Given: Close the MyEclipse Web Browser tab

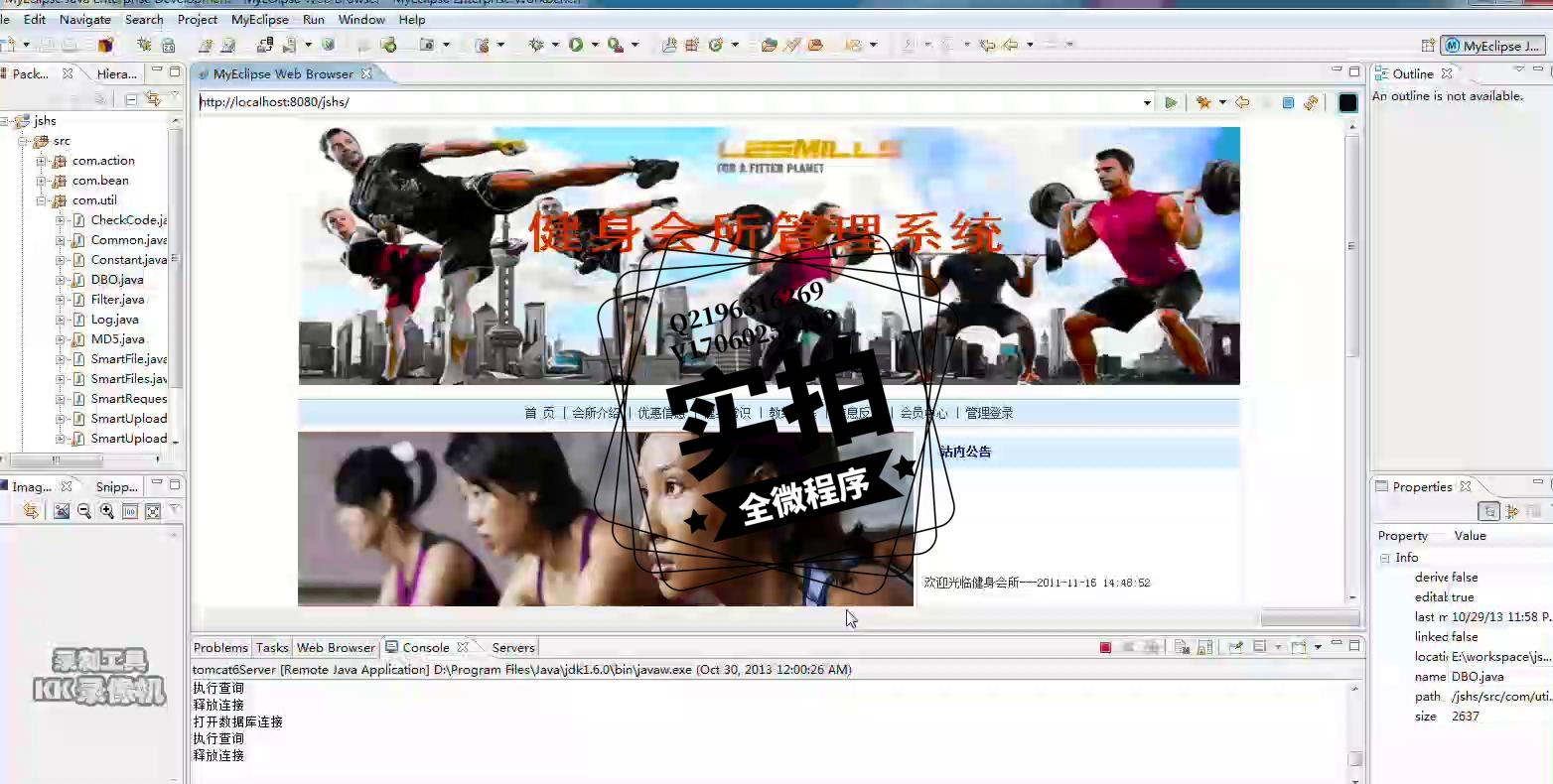Looking at the screenshot, I should pyautogui.click(x=366, y=73).
